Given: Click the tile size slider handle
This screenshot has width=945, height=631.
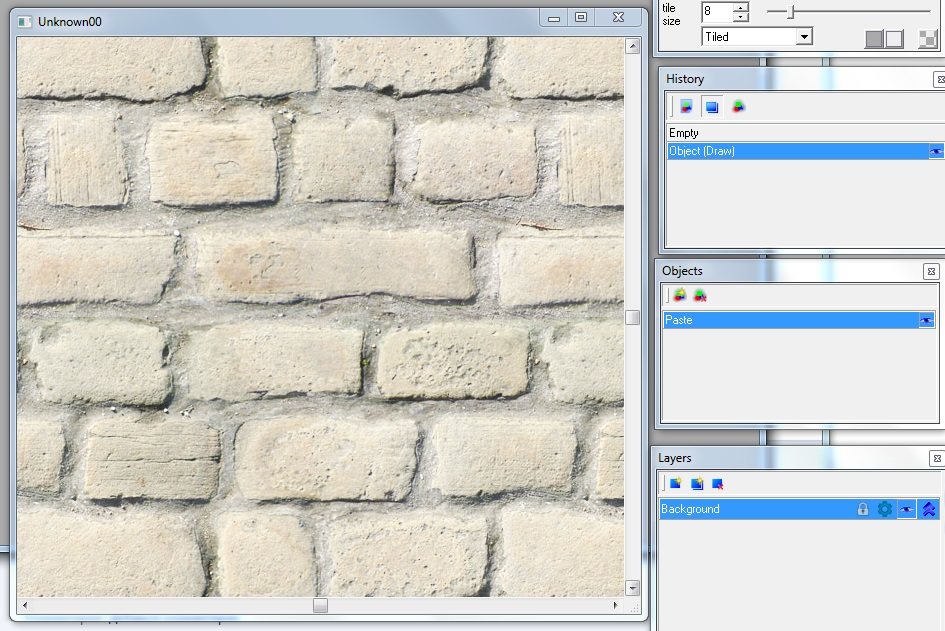Looking at the screenshot, I should point(791,12).
